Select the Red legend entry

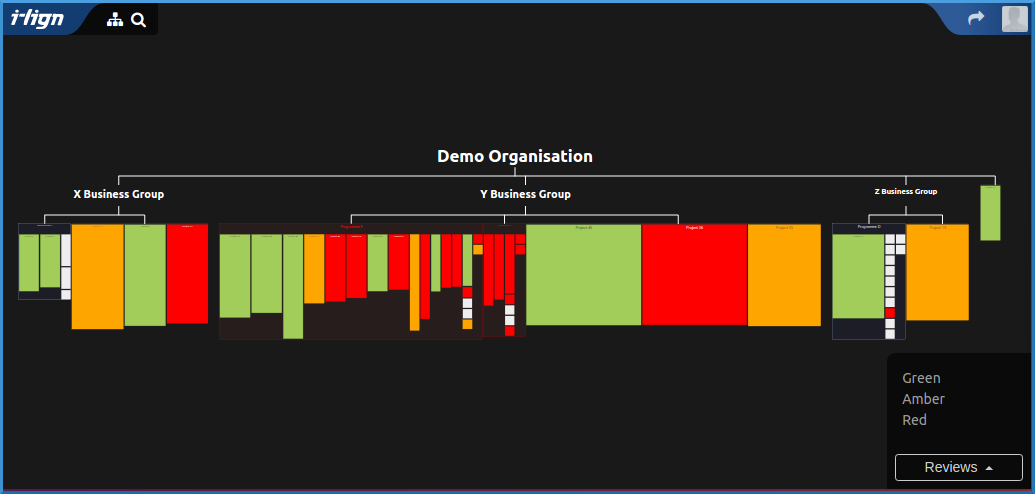914,420
